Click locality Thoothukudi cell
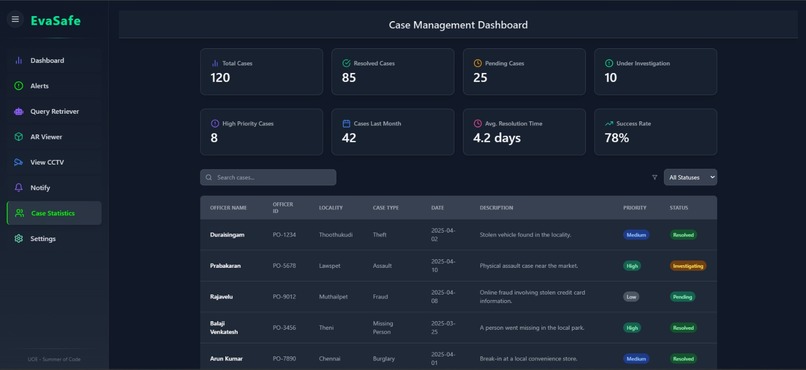Viewport: 806px width, 370px height. [336, 235]
